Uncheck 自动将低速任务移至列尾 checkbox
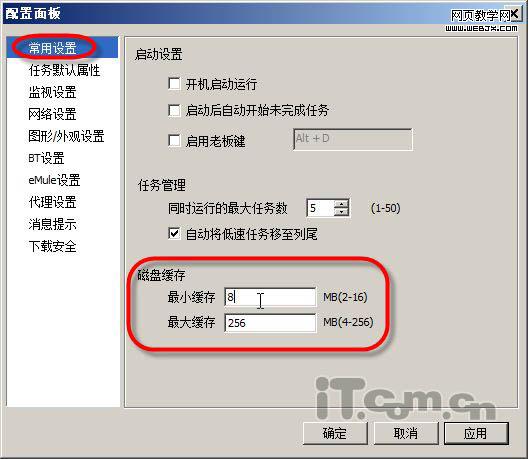Image resolution: width=528 pixels, height=459 pixels. click(x=174, y=234)
